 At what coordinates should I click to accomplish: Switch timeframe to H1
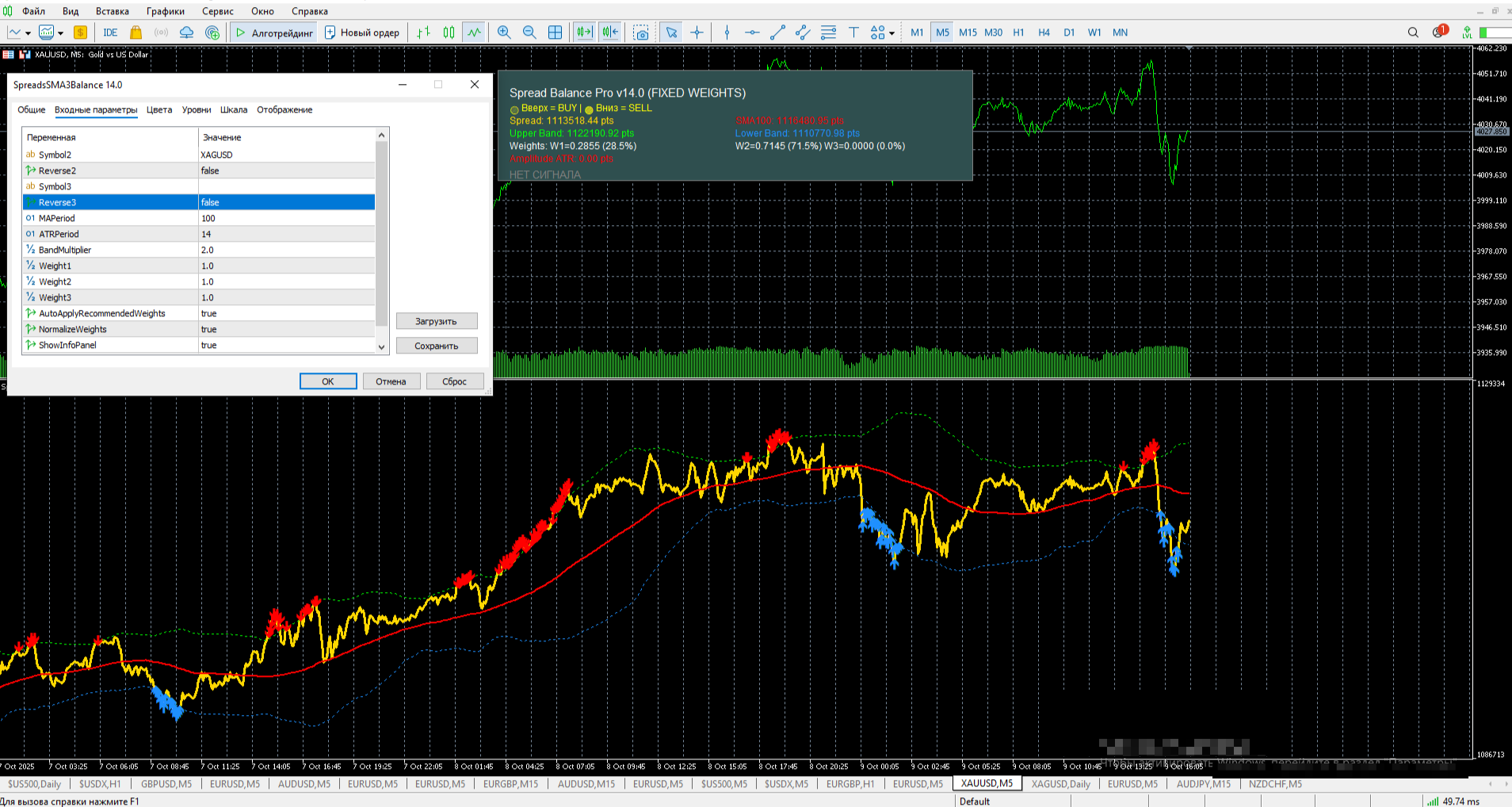pos(1018,33)
